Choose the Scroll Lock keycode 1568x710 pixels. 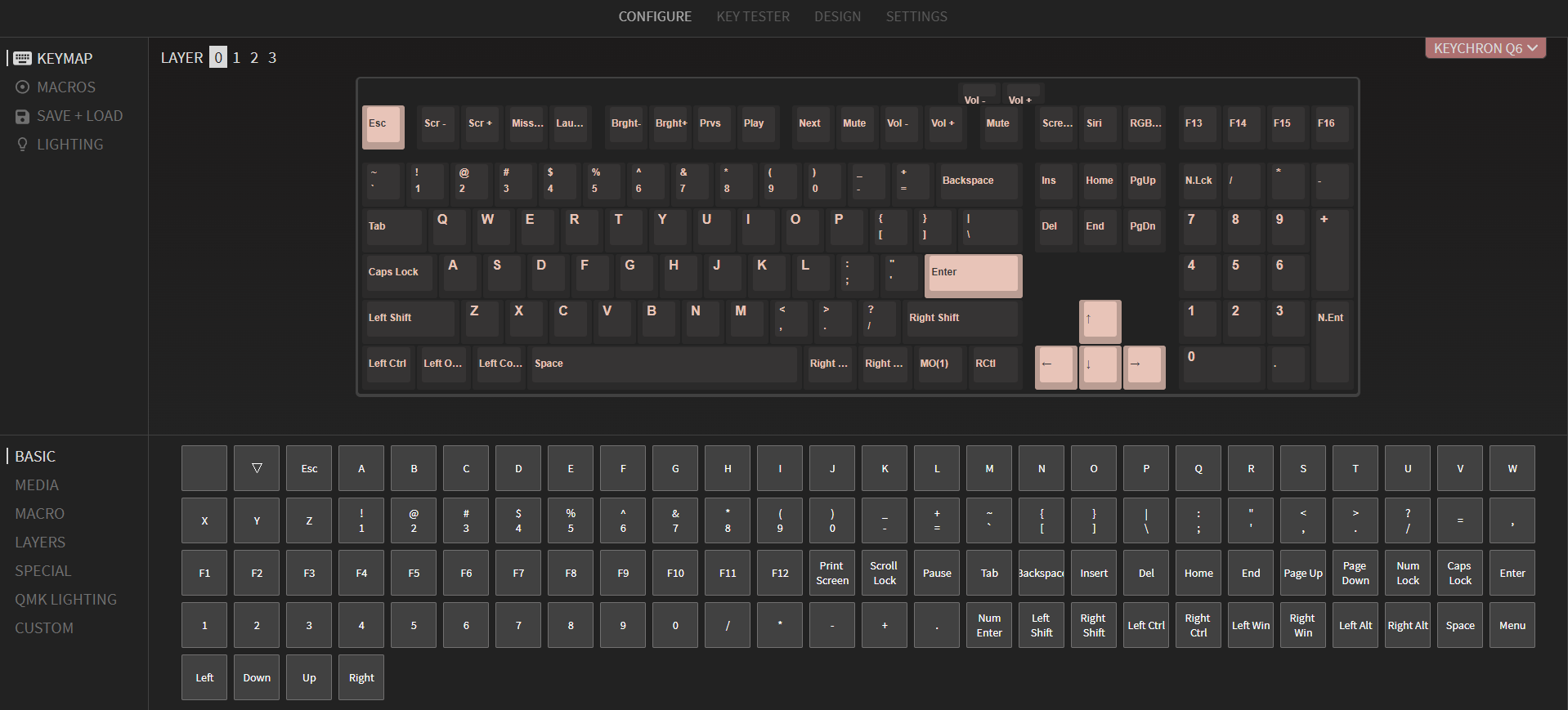(x=885, y=573)
